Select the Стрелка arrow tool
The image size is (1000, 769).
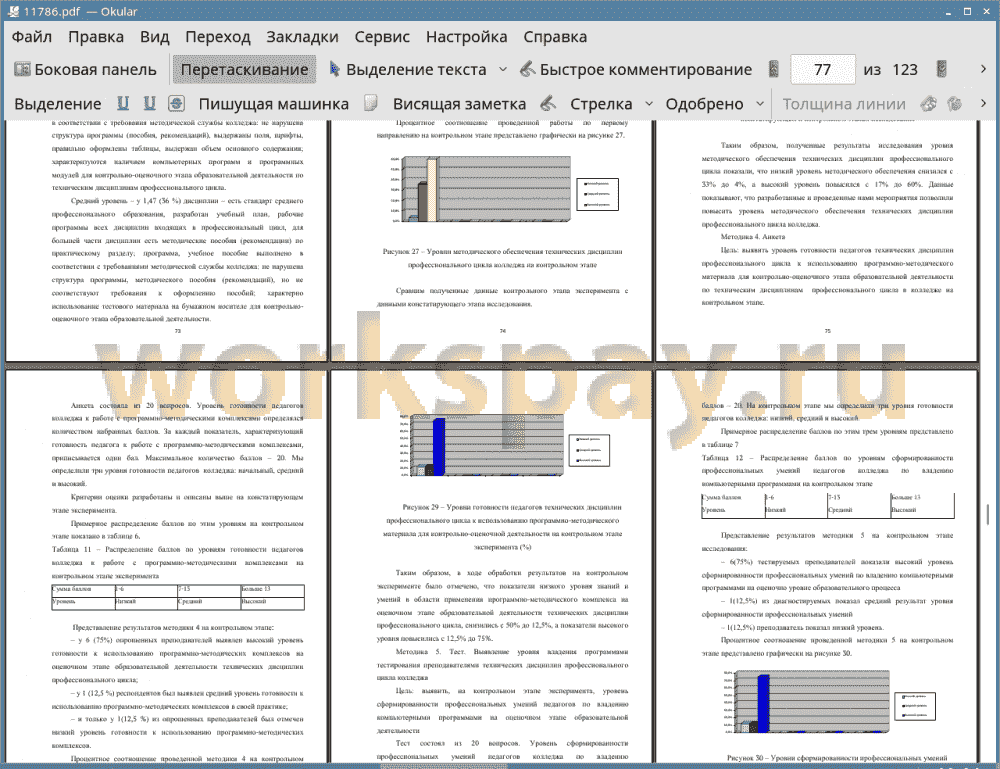click(x=601, y=104)
